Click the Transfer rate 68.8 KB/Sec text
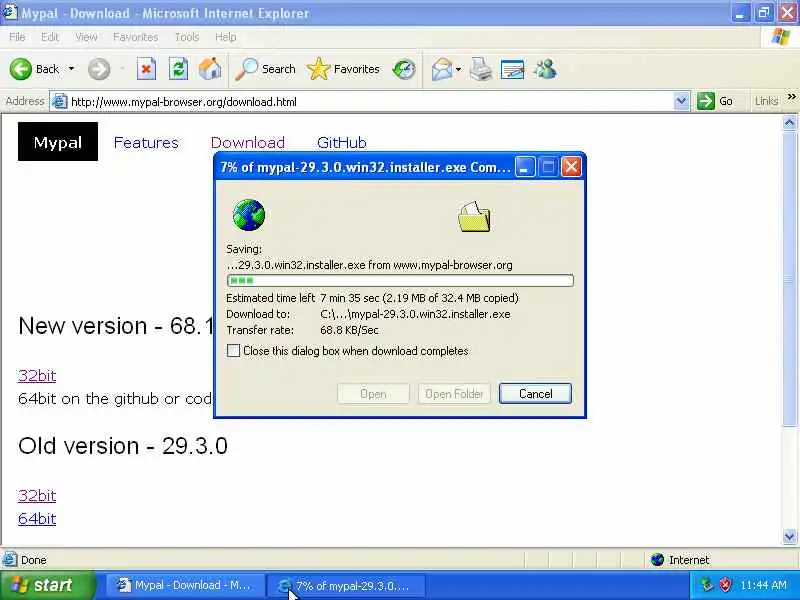 tap(349, 330)
